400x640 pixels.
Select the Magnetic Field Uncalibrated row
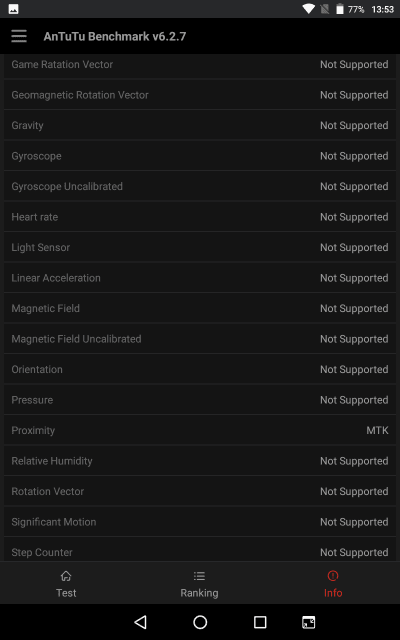[200, 339]
